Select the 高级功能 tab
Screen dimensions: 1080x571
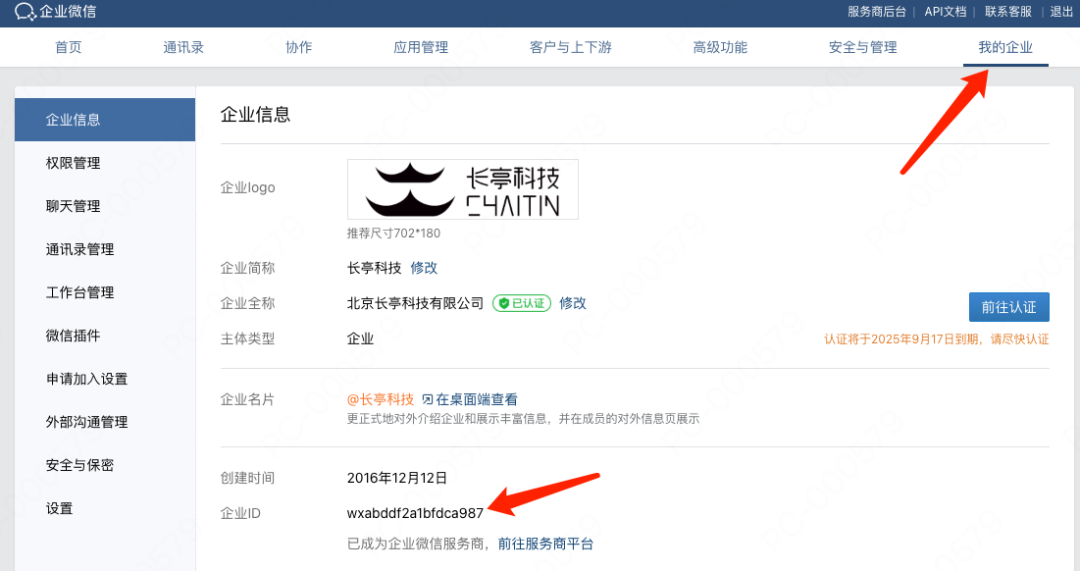[720, 48]
